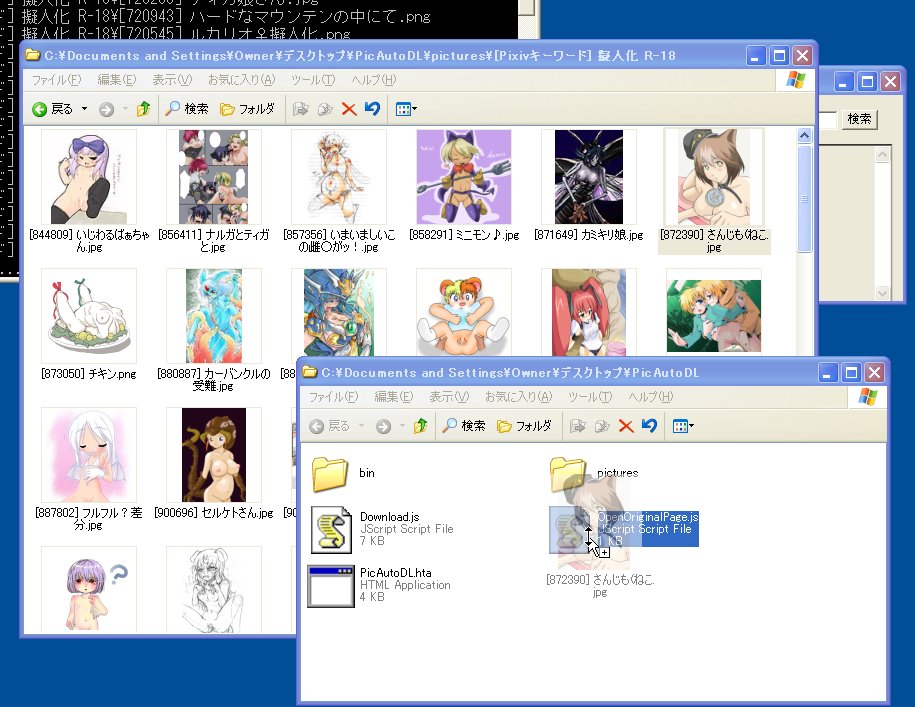Screen dimensions: 915x707
Task: Select file name [873050] チキン.png
Action: [89, 373]
